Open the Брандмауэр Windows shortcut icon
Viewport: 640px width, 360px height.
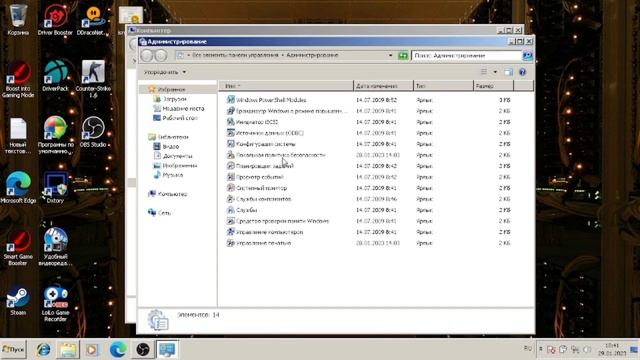point(231,111)
